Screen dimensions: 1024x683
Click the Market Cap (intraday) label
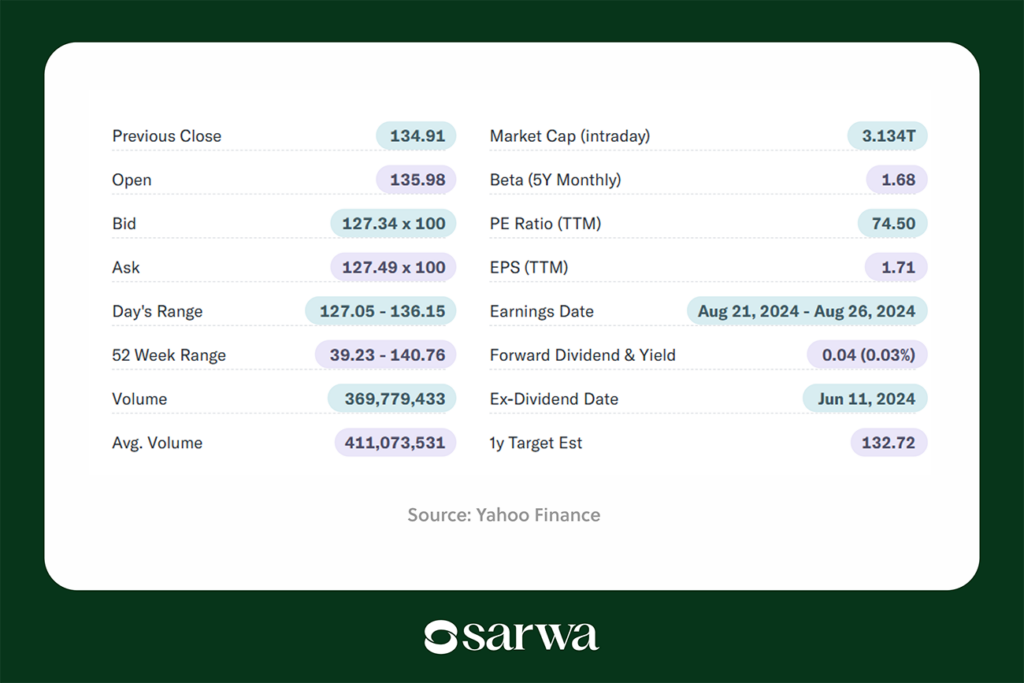point(569,136)
